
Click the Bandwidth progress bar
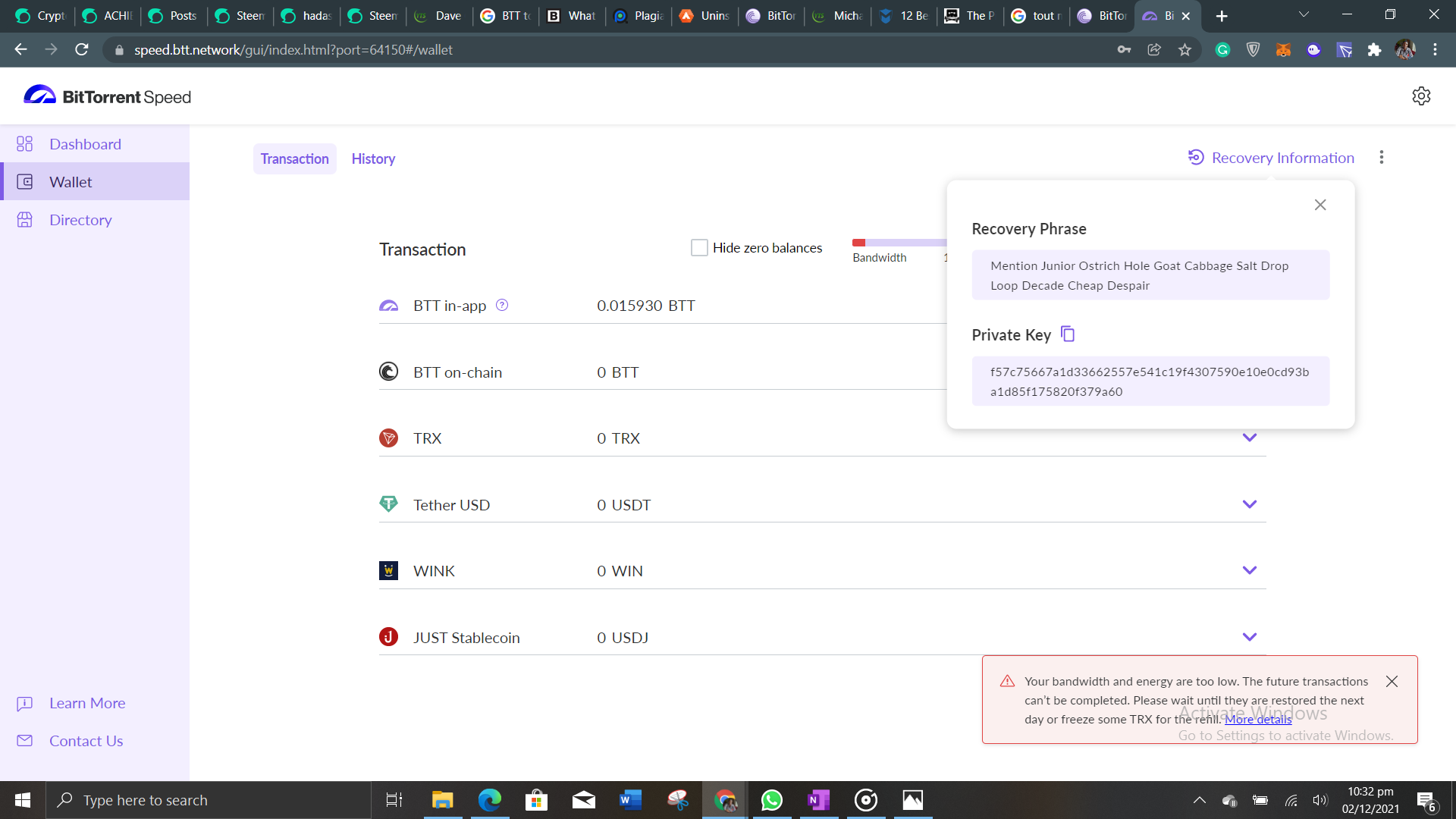899,243
